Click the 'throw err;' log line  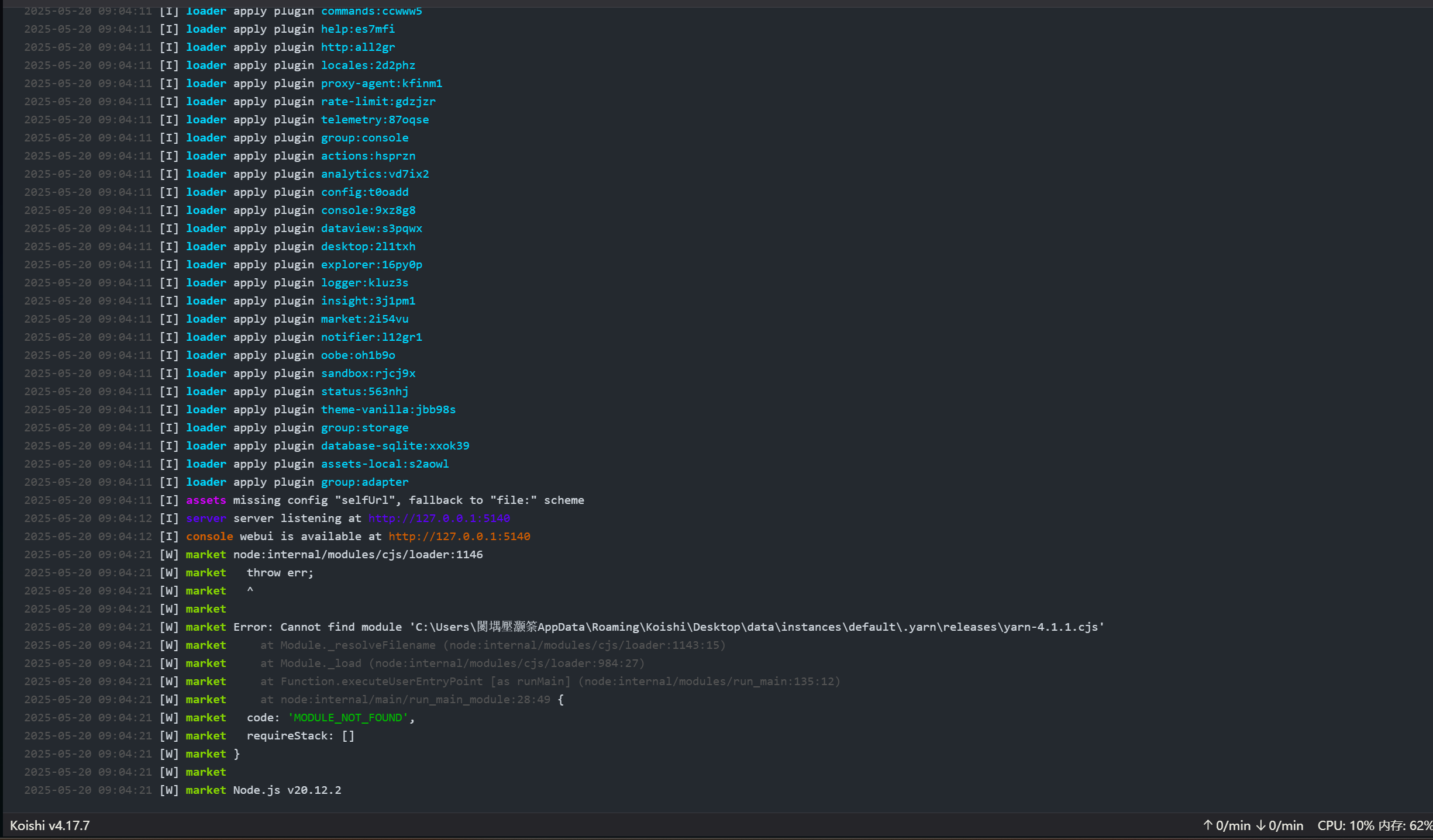pyautogui.click(x=280, y=572)
